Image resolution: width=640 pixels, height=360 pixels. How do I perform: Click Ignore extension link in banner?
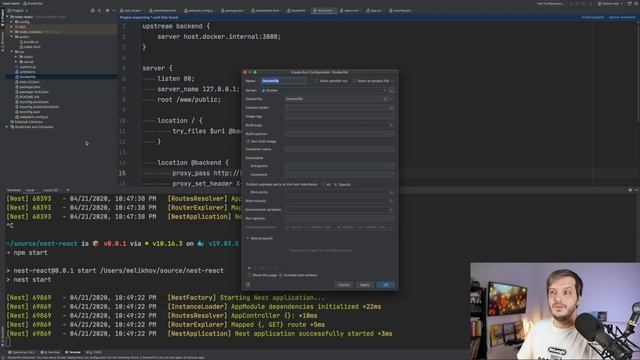pos(622,18)
